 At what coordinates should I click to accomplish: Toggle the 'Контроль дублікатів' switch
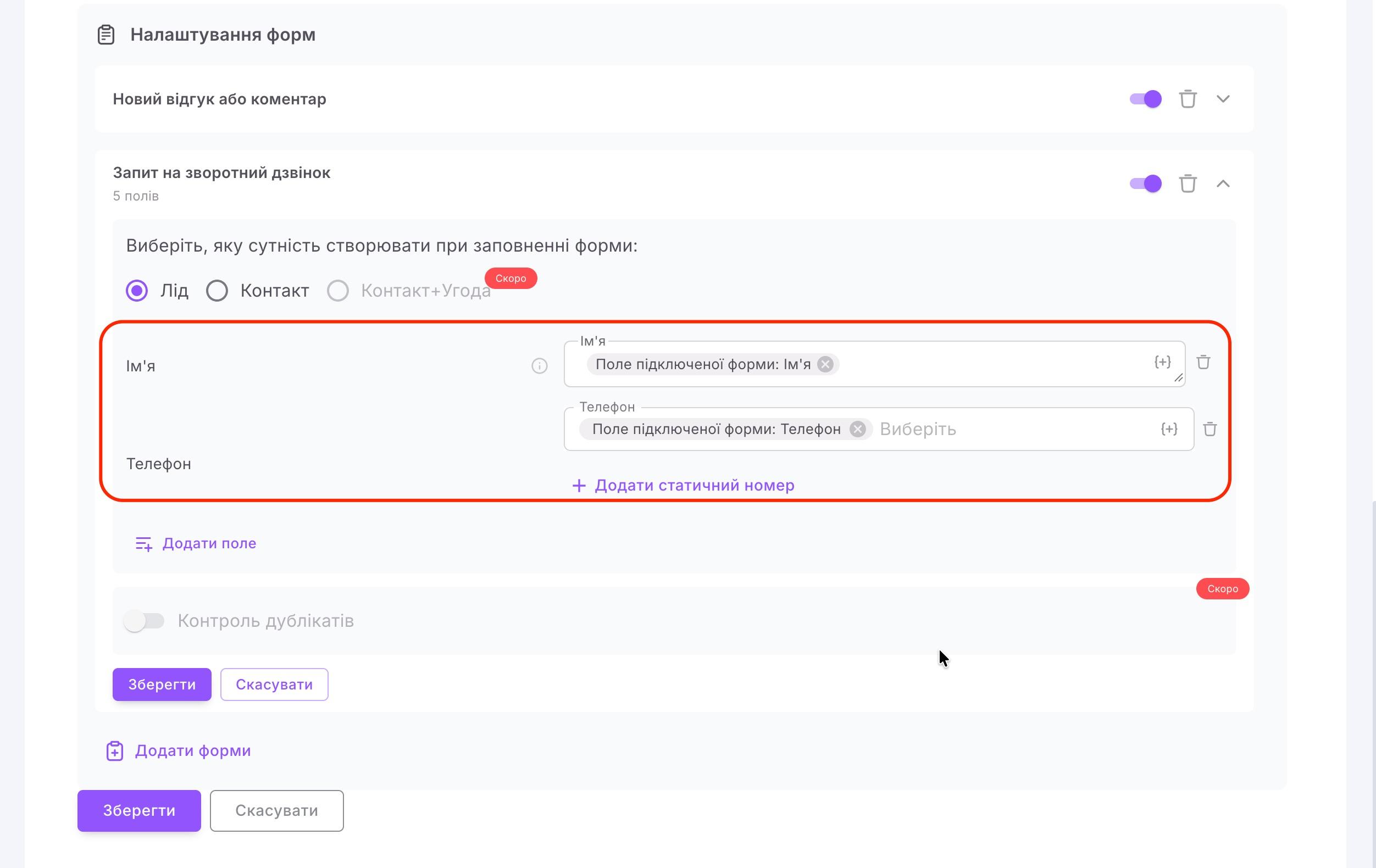pyautogui.click(x=144, y=621)
